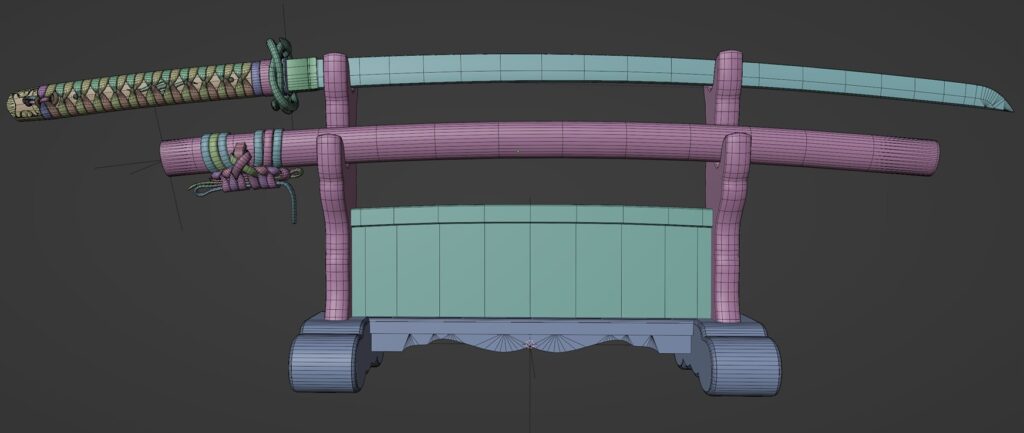
Task: Select the engraved pommel cap at handle end
Action: 24,106
